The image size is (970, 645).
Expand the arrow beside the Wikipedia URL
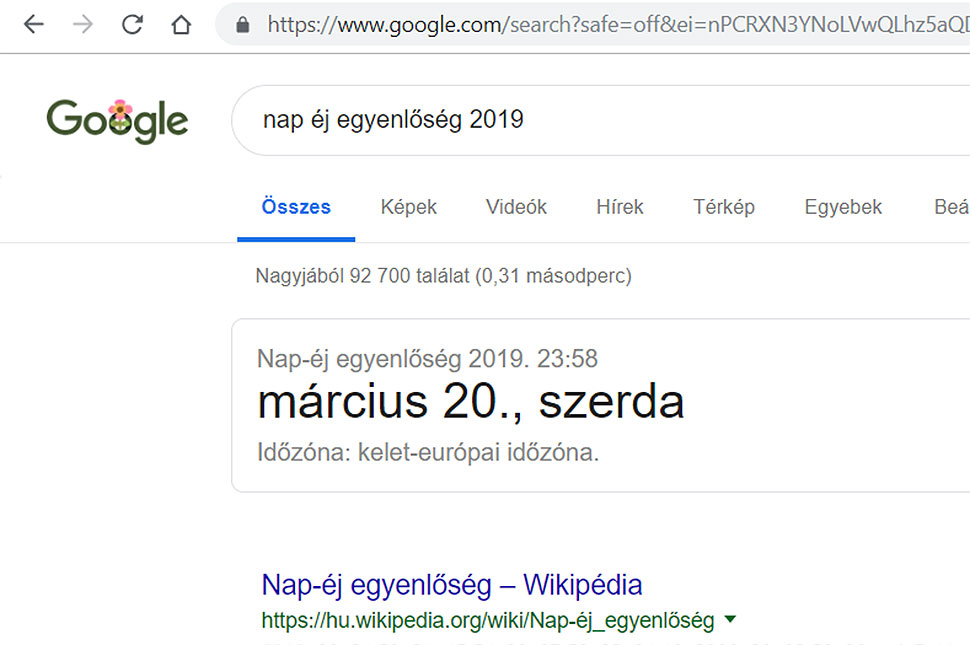[x=730, y=620]
